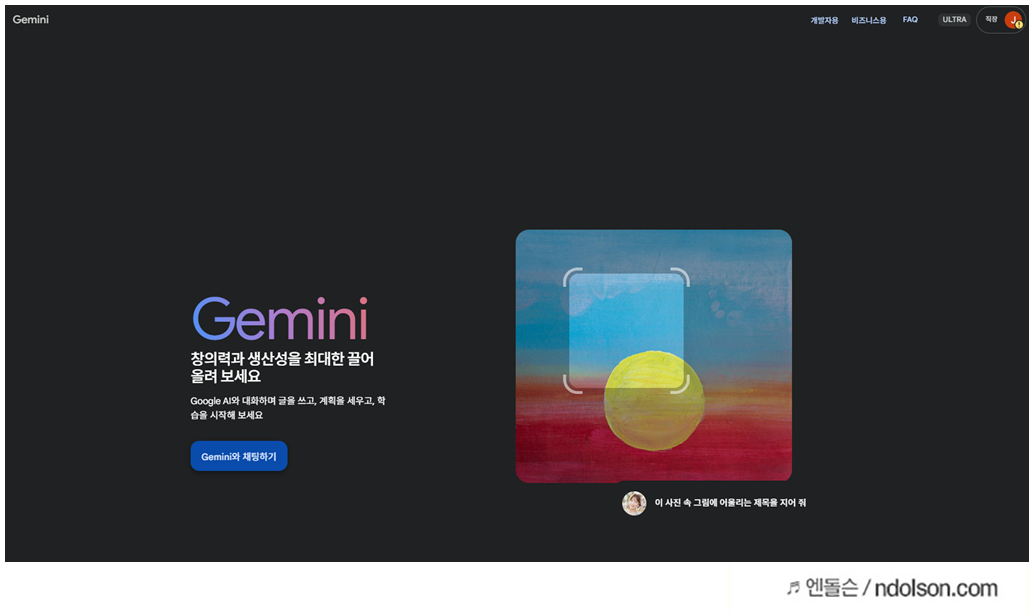Click the ULTRA badge
Screen dimensions: 1034x614
point(954,20)
